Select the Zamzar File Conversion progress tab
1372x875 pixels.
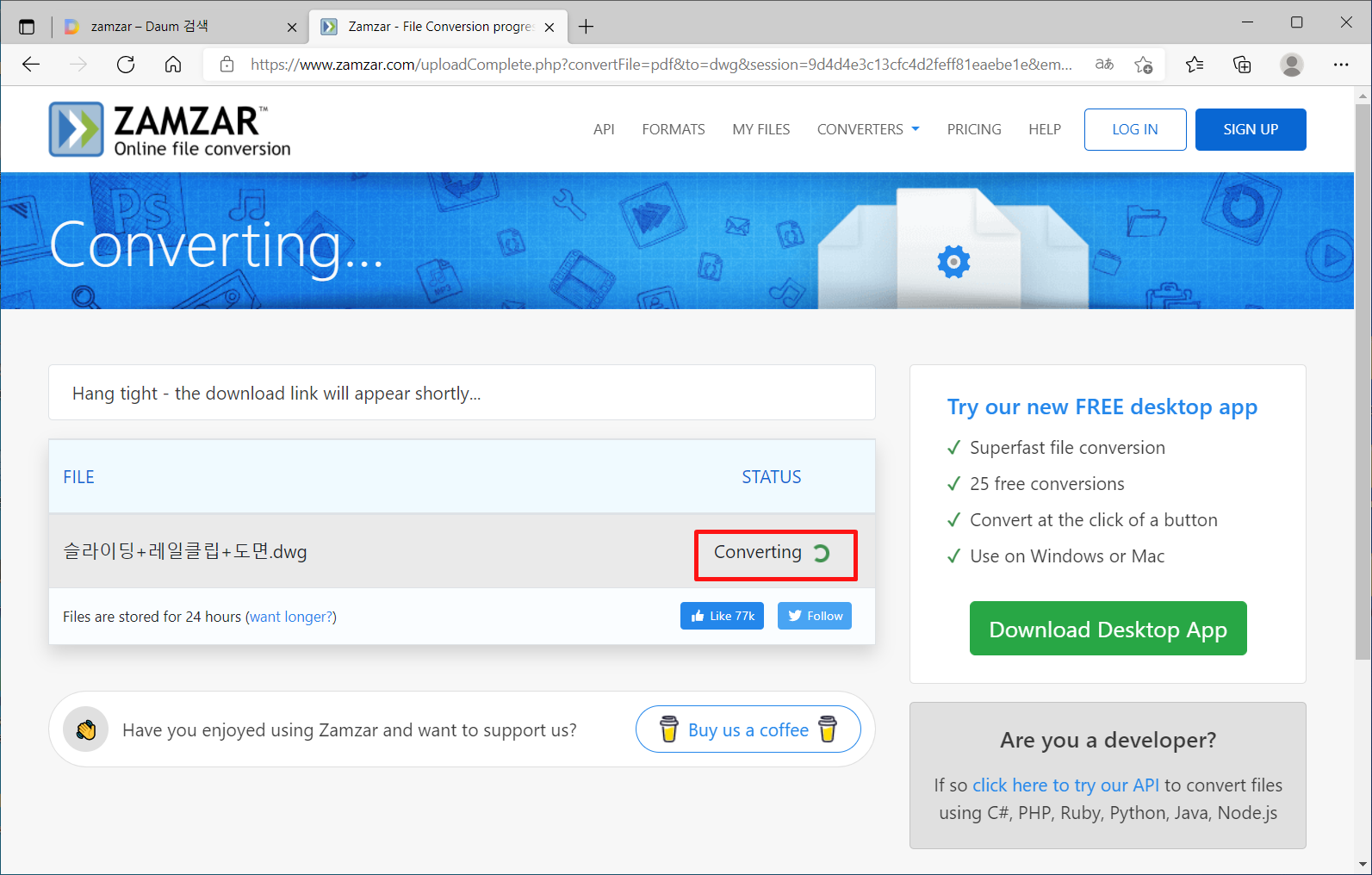tap(438, 27)
